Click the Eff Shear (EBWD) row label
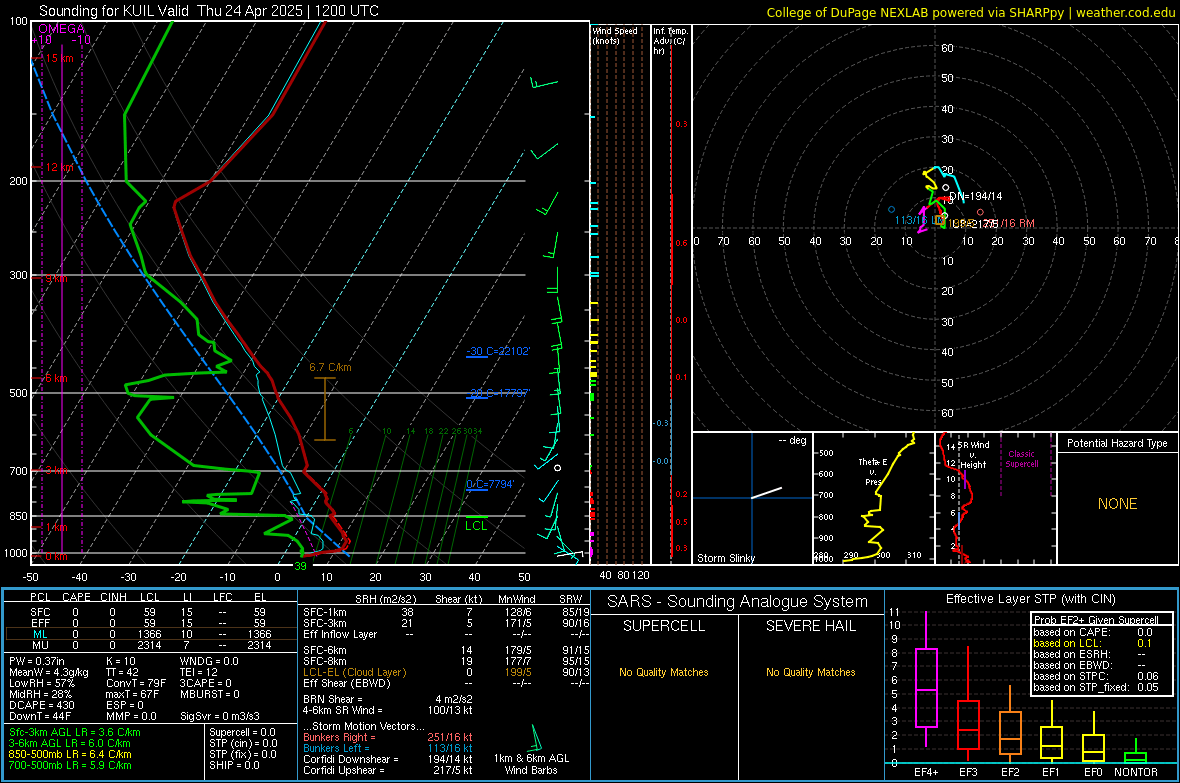This screenshot has height=783, width=1180. pos(346,683)
